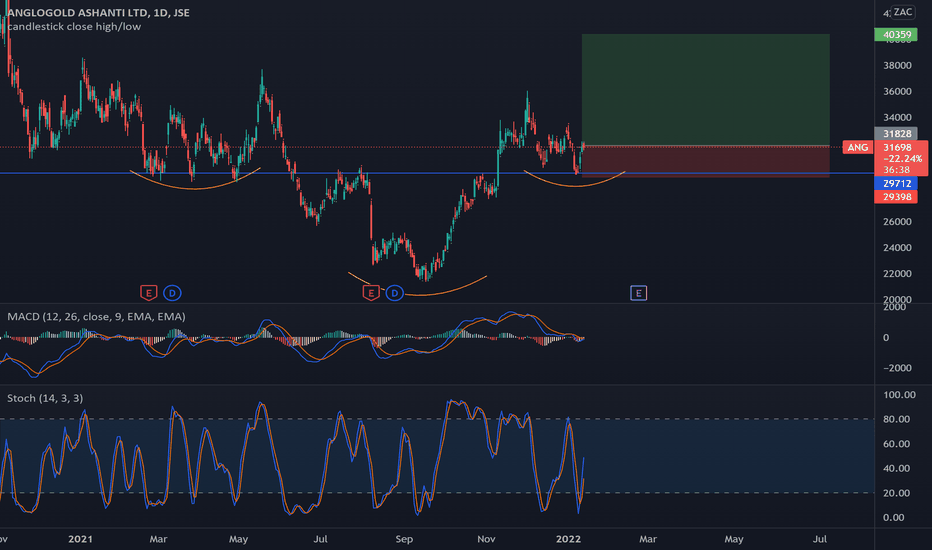Click the Sep time axis label
The width and height of the screenshot is (932, 550).
coord(404,539)
